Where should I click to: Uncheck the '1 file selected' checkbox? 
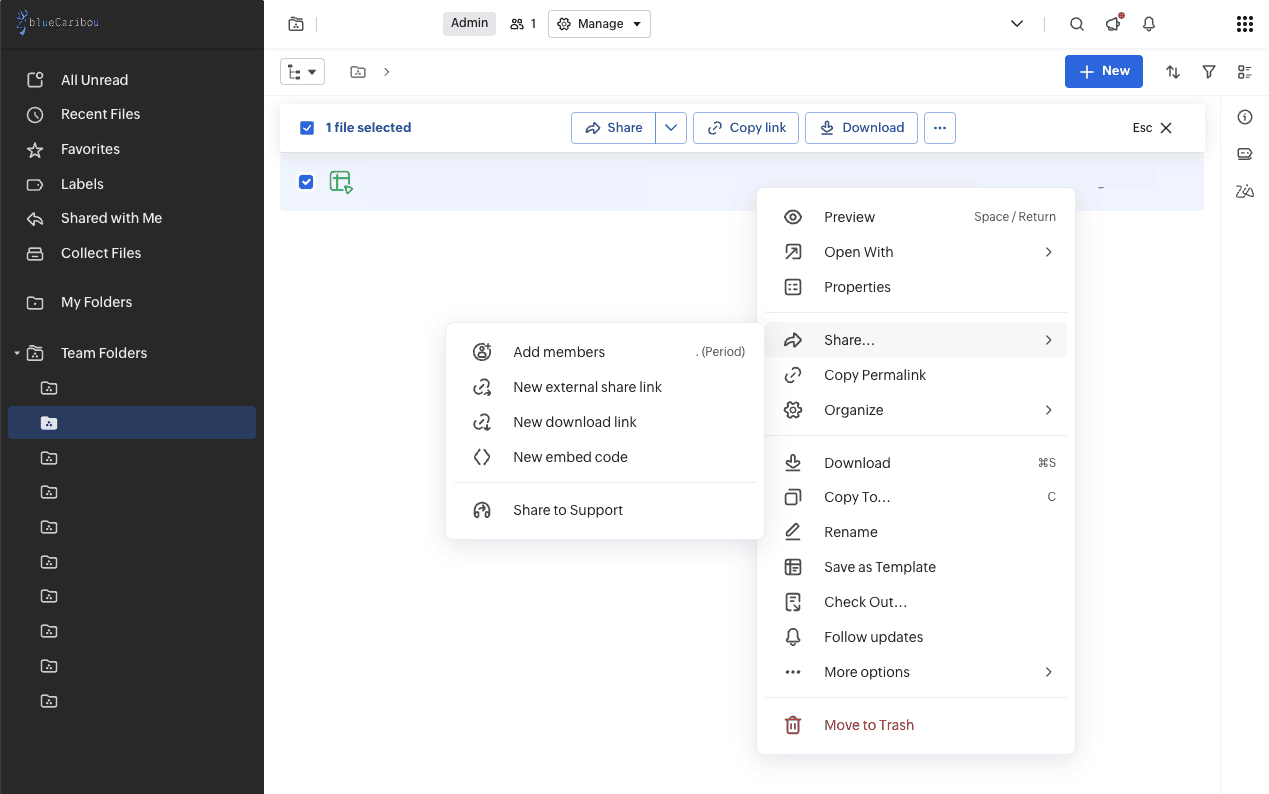[307, 128]
